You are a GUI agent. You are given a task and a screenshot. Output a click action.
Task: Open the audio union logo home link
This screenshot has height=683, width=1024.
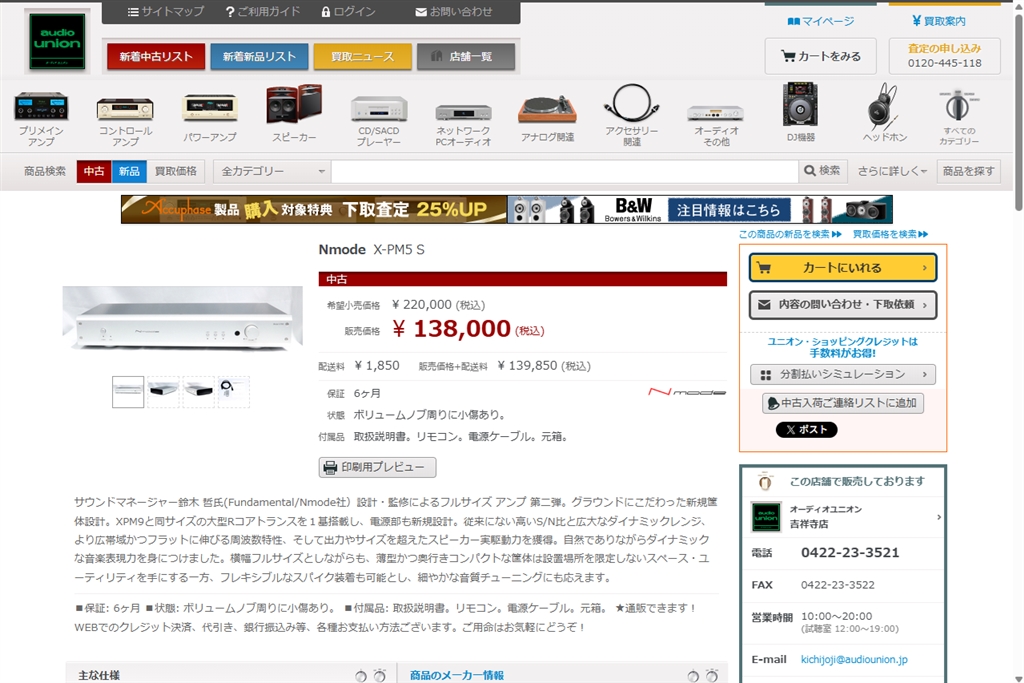pyautogui.click(x=57, y=41)
